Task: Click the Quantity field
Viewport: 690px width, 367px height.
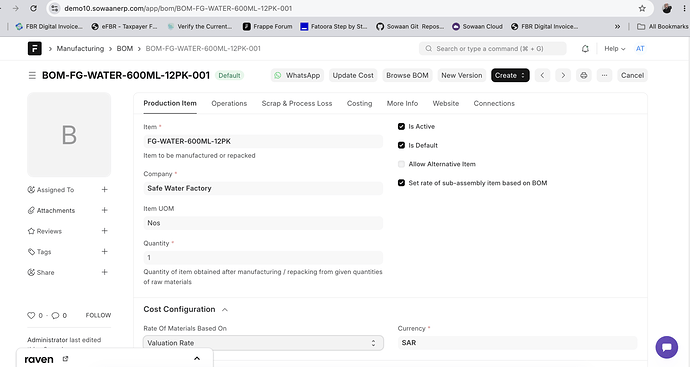Action: click(263, 257)
